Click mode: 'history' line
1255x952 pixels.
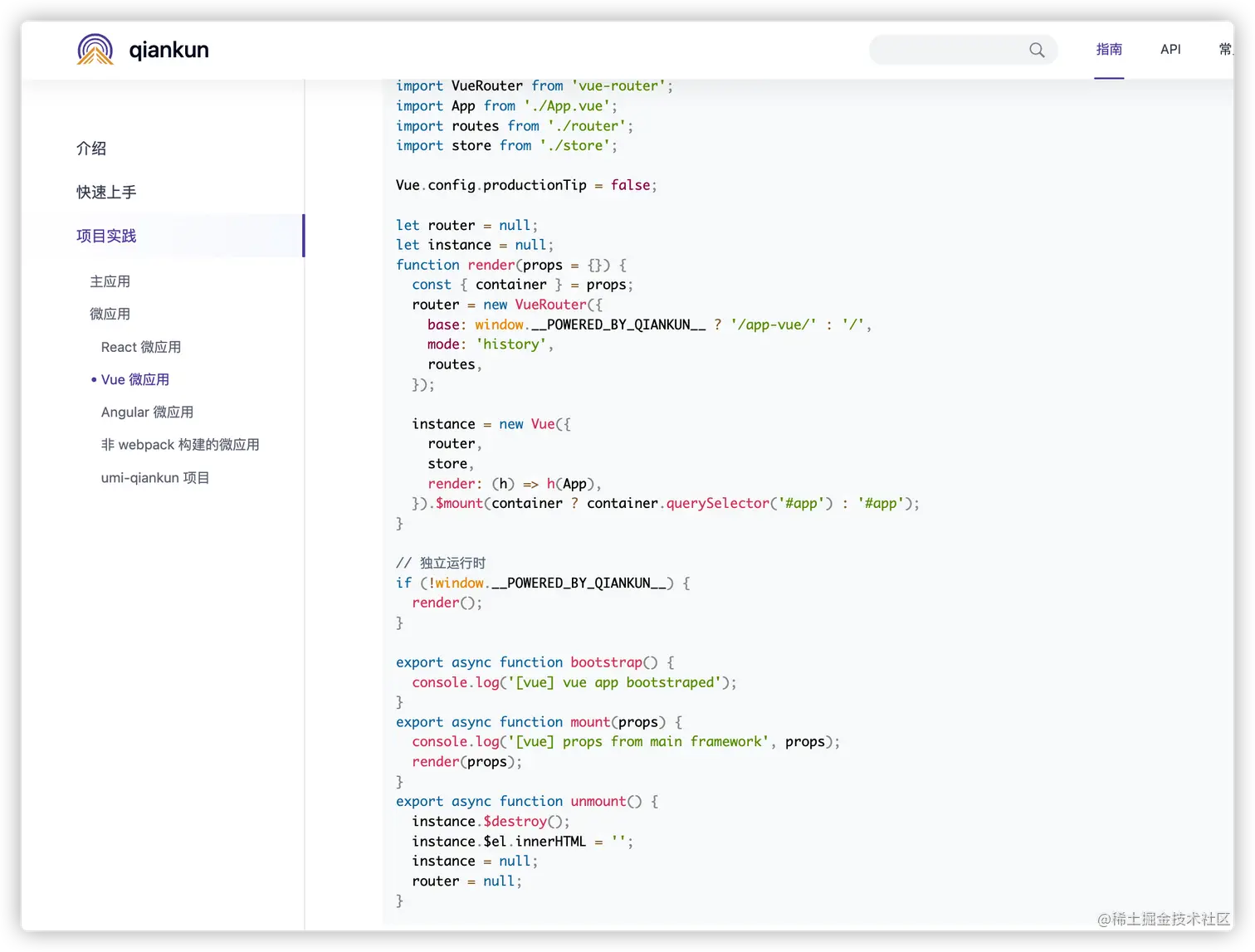coord(491,344)
